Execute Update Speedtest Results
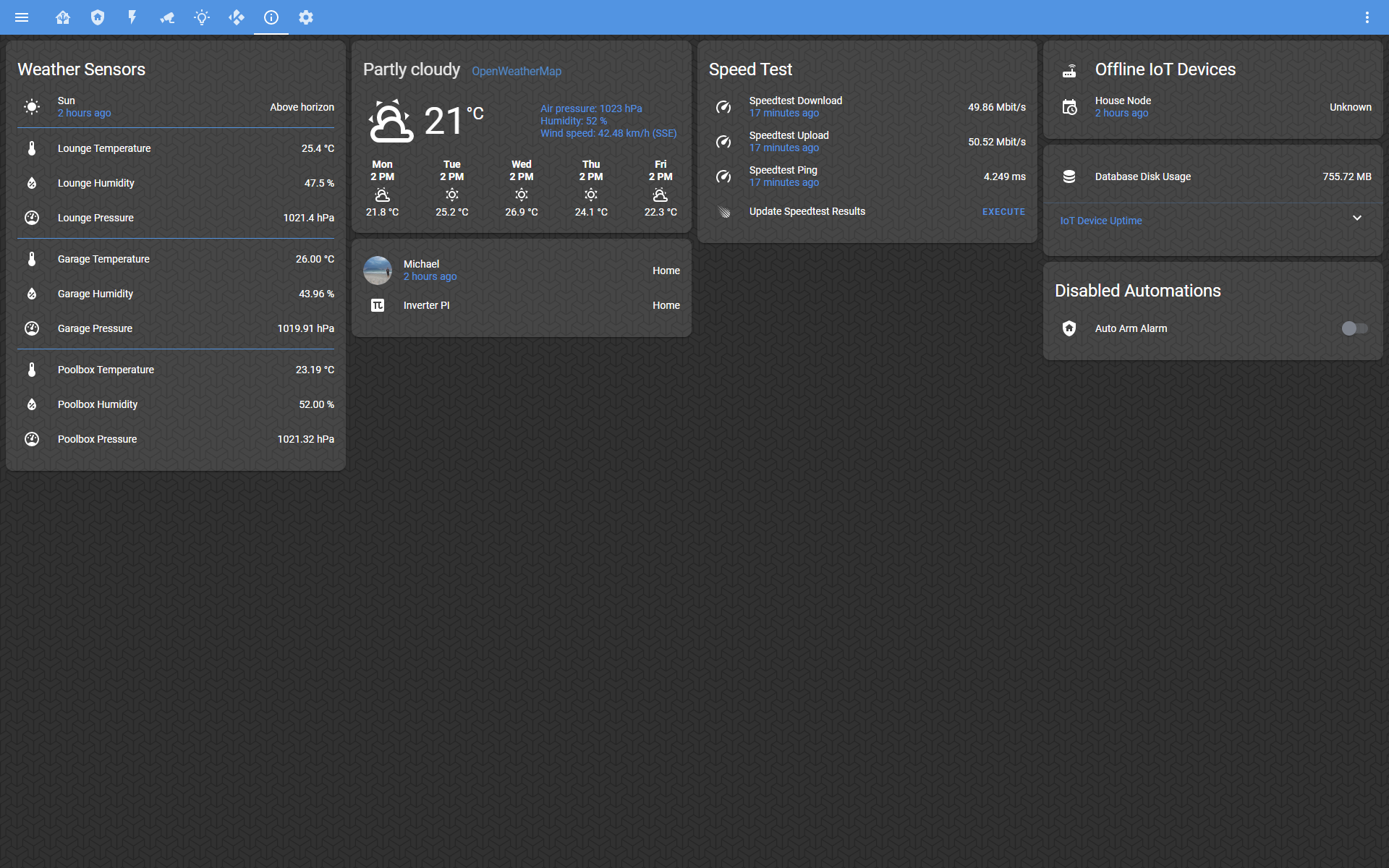 [x=1003, y=212]
